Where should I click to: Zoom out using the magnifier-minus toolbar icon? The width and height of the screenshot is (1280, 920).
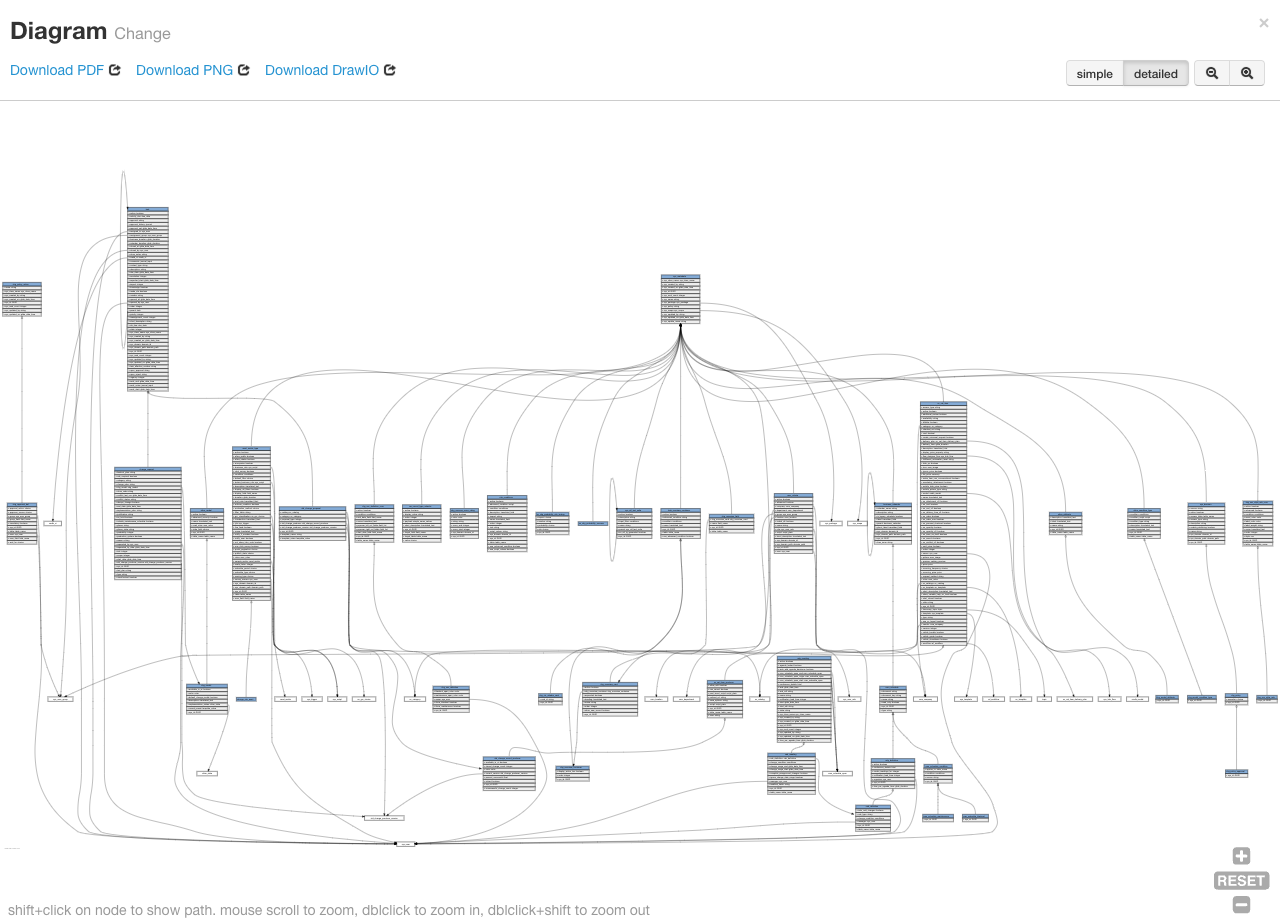(1211, 72)
